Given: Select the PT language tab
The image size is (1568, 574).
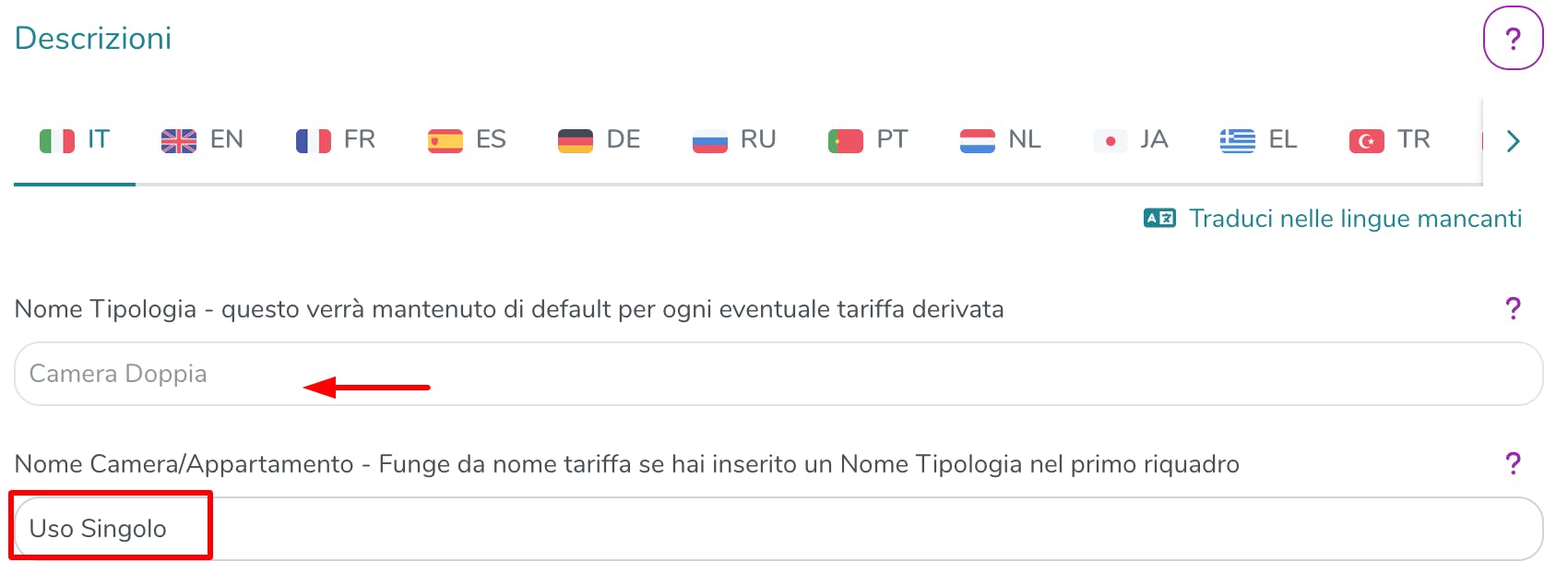Looking at the screenshot, I should pyautogui.click(x=868, y=140).
